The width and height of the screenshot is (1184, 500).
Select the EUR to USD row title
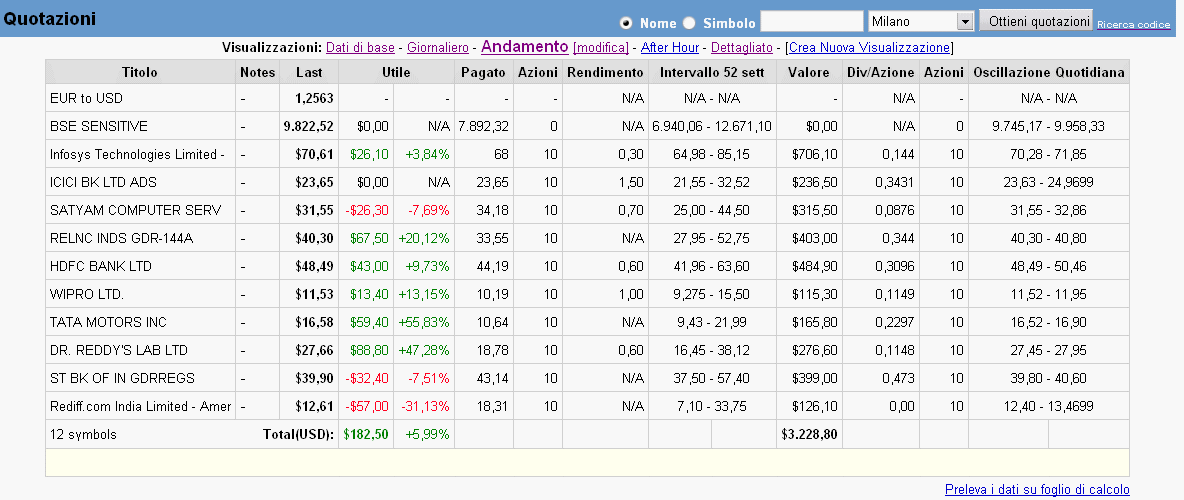tap(86, 98)
